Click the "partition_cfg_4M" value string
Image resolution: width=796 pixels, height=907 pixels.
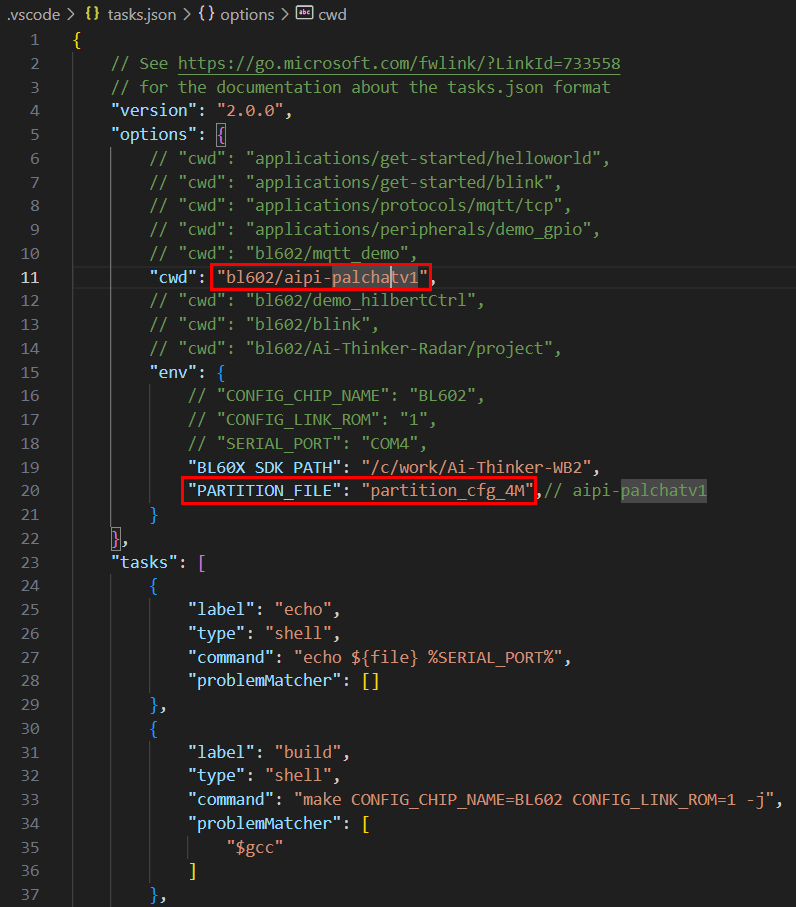click(448, 491)
